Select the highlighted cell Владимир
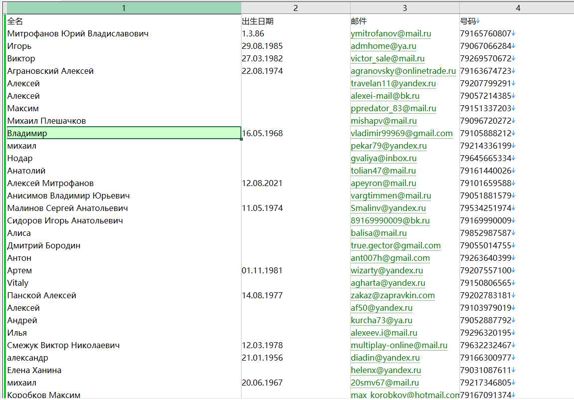574x400 pixels. pos(124,133)
